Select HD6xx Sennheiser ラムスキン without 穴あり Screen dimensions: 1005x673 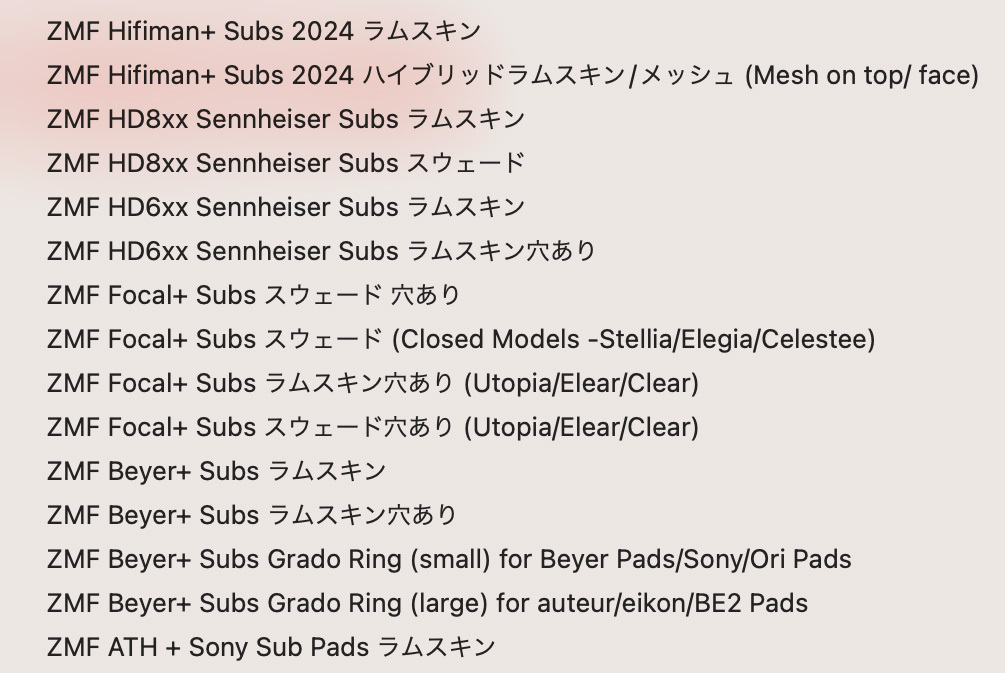[285, 207]
